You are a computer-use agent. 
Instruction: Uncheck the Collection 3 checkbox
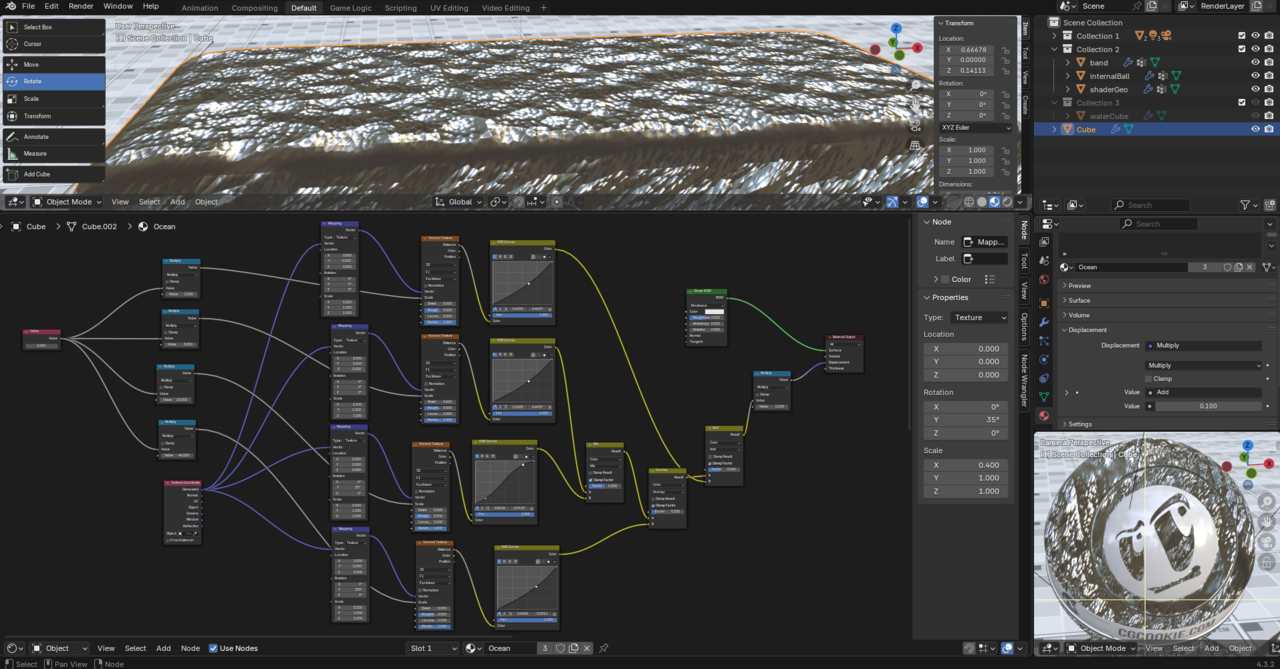point(1242,102)
